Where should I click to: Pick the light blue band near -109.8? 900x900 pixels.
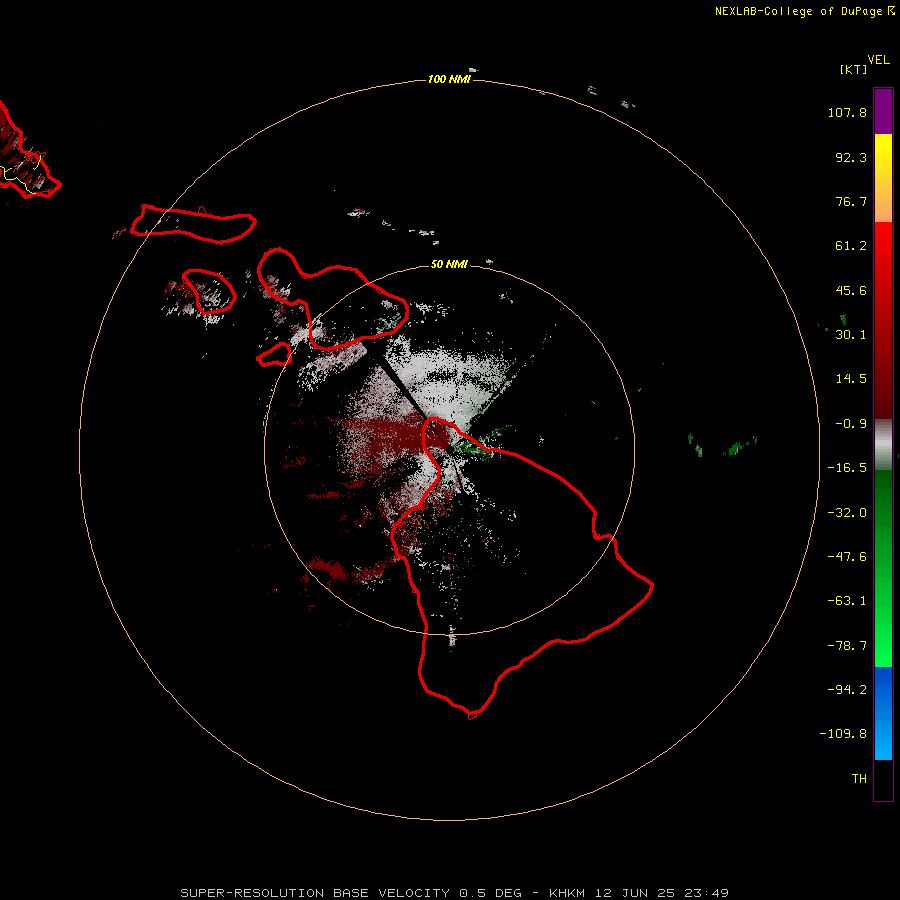click(883, 738)
